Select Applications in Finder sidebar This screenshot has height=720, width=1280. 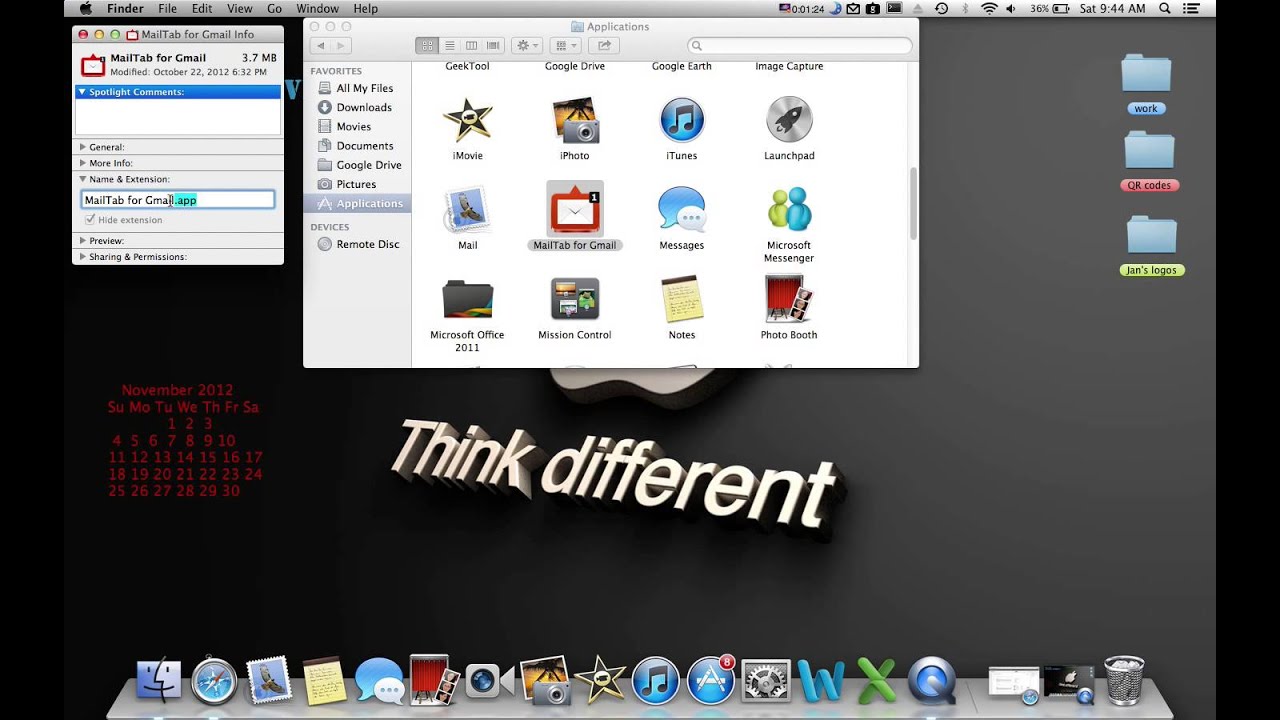356,203
